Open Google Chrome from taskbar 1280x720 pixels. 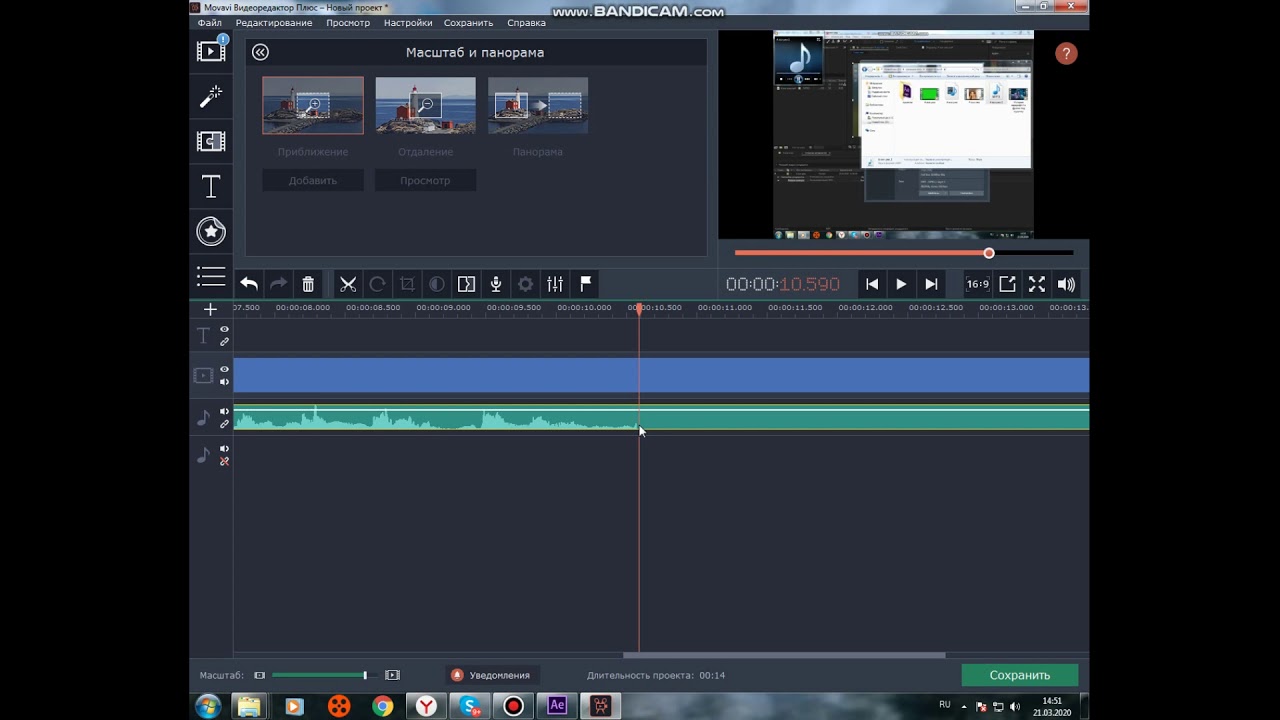pos(383,706)
